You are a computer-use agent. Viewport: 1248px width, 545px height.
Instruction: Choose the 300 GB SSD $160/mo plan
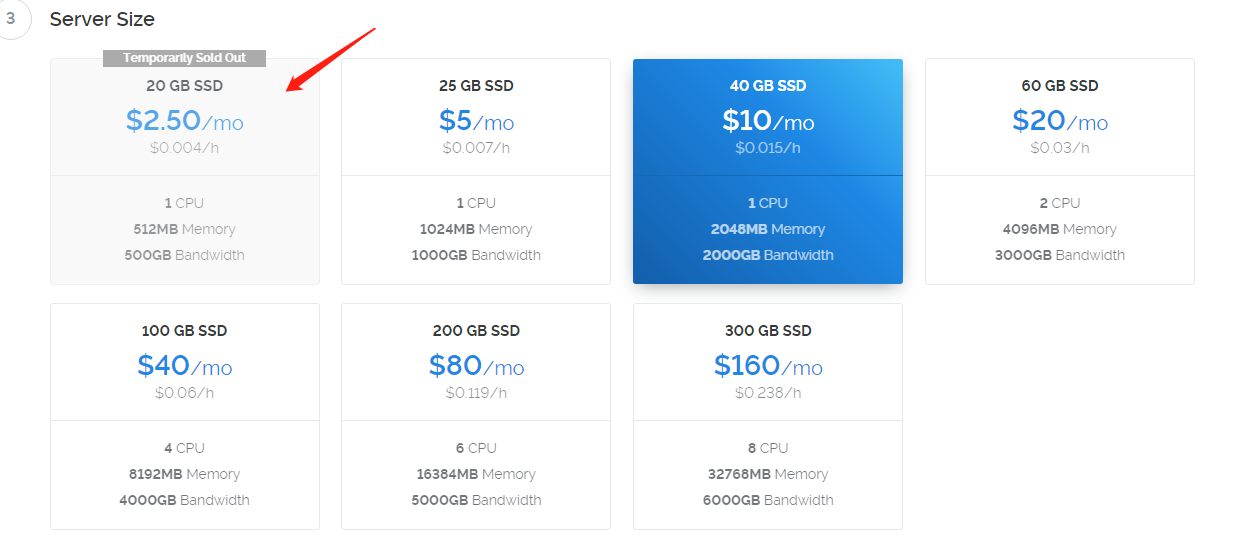(768, 416)
